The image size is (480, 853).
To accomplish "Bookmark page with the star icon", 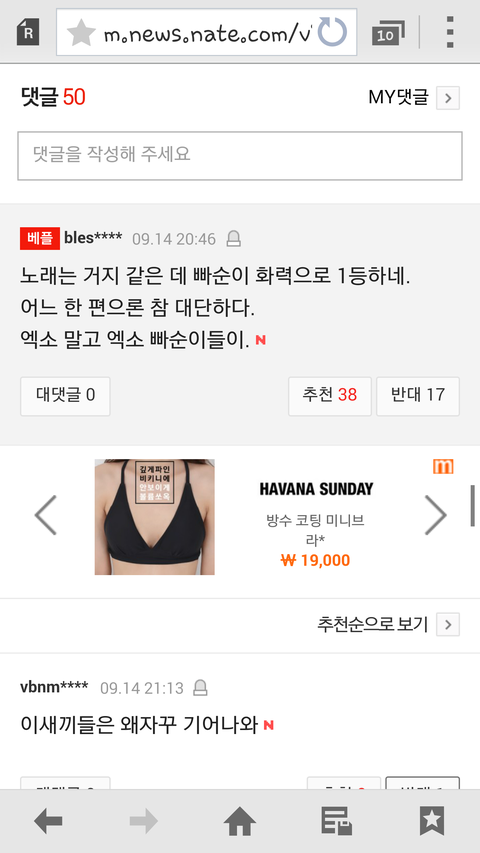I will (81, 33).
